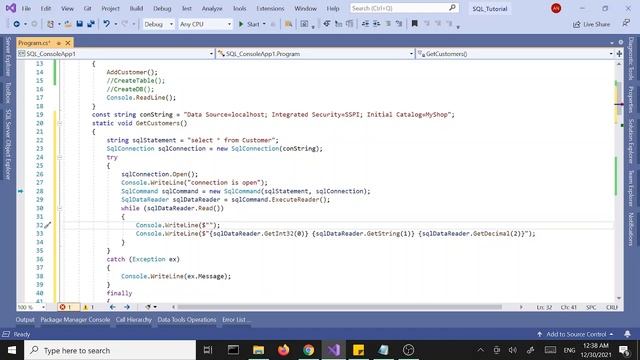Click the Visual Studio logo icon

click(11, 8)
